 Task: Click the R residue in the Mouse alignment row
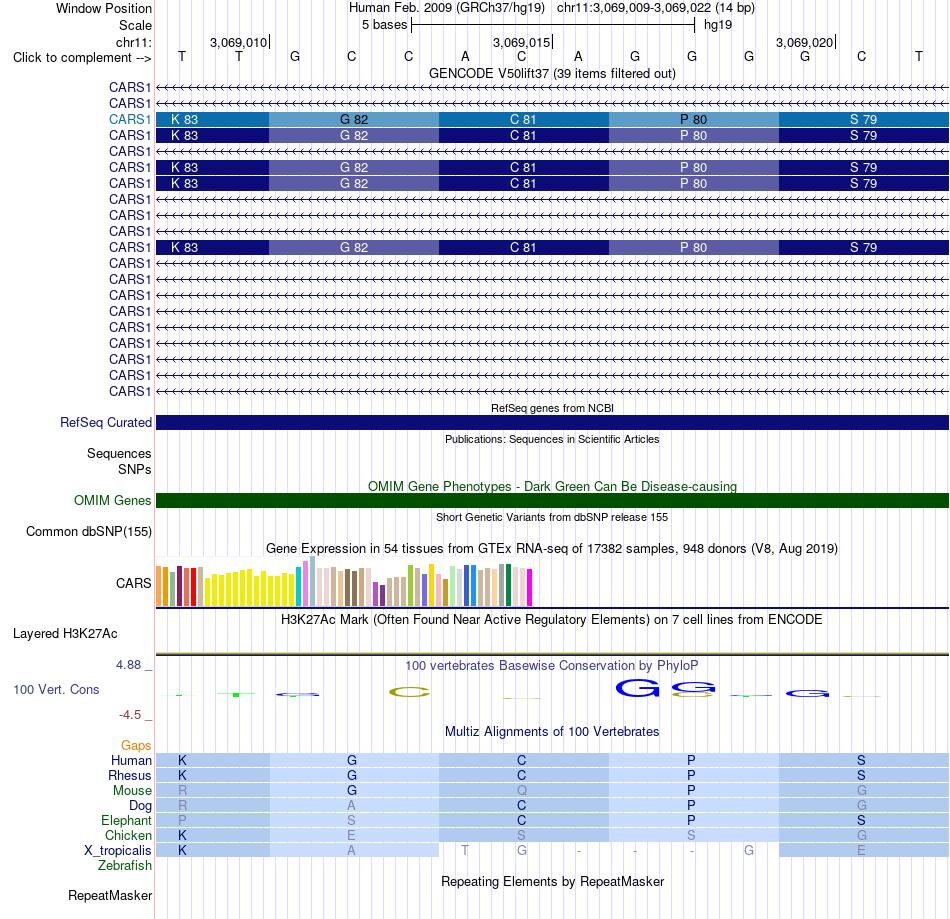182,791
